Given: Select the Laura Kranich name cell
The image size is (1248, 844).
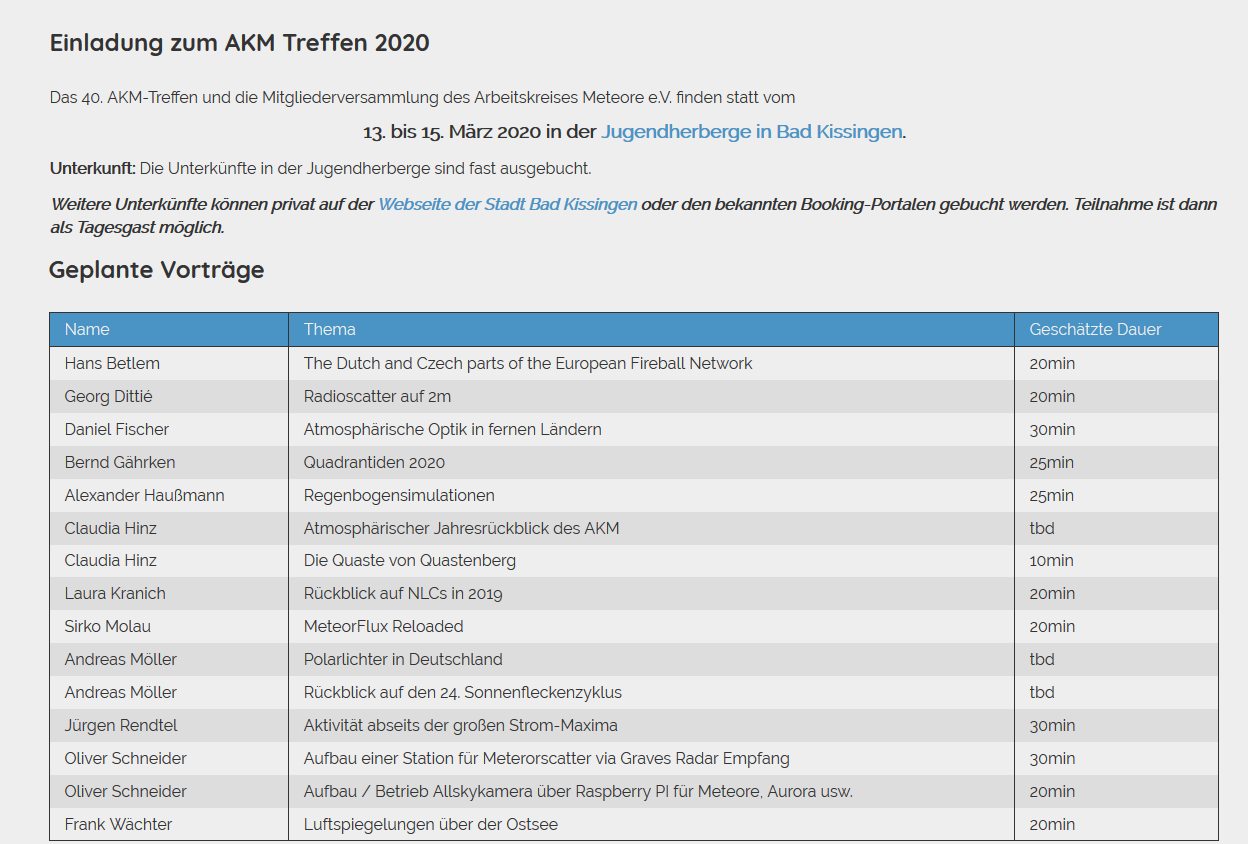Looking at the screenshot, I should point(115,593).
